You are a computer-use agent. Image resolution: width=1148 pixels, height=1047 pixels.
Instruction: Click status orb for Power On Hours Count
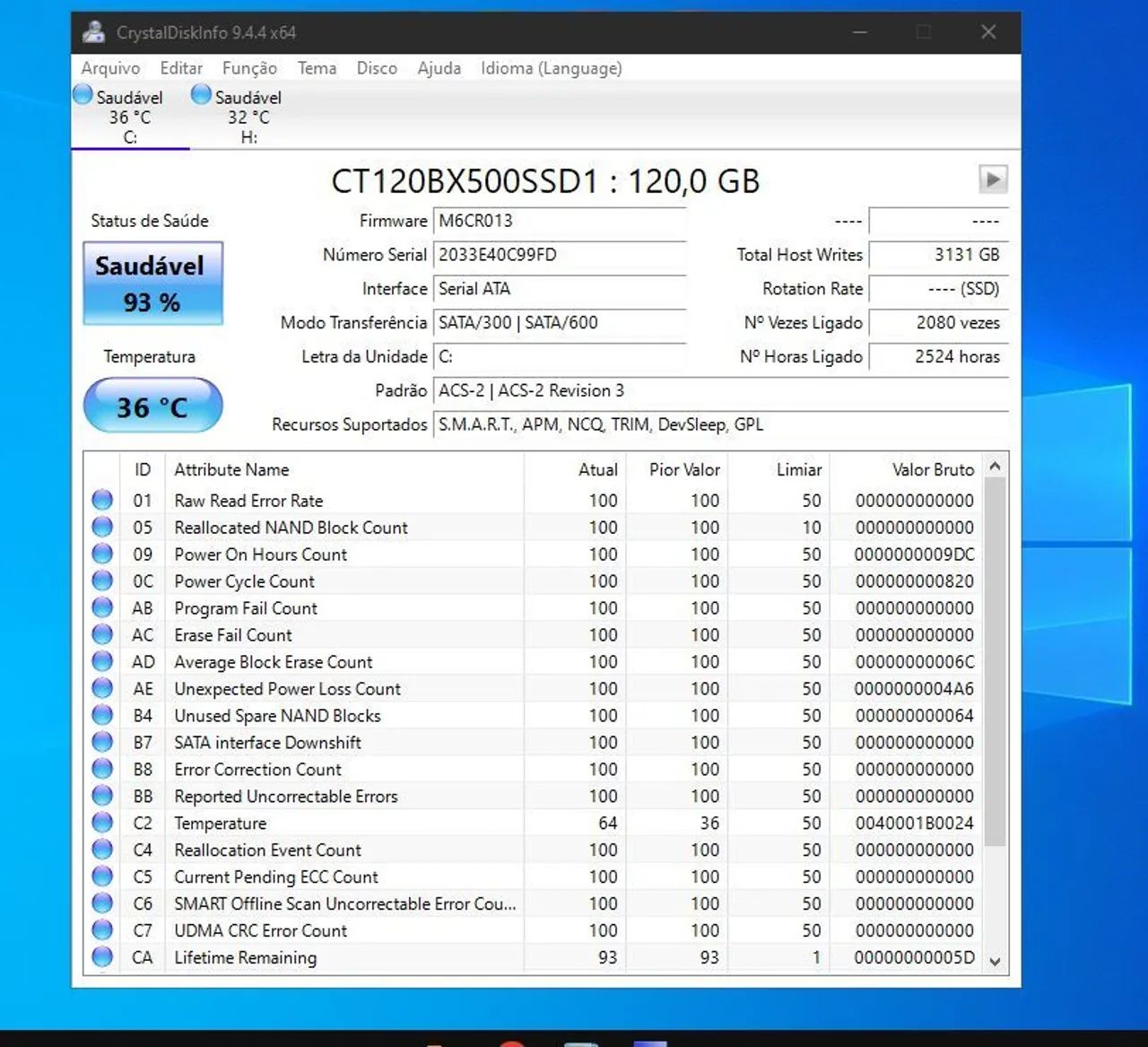point(102,554)
